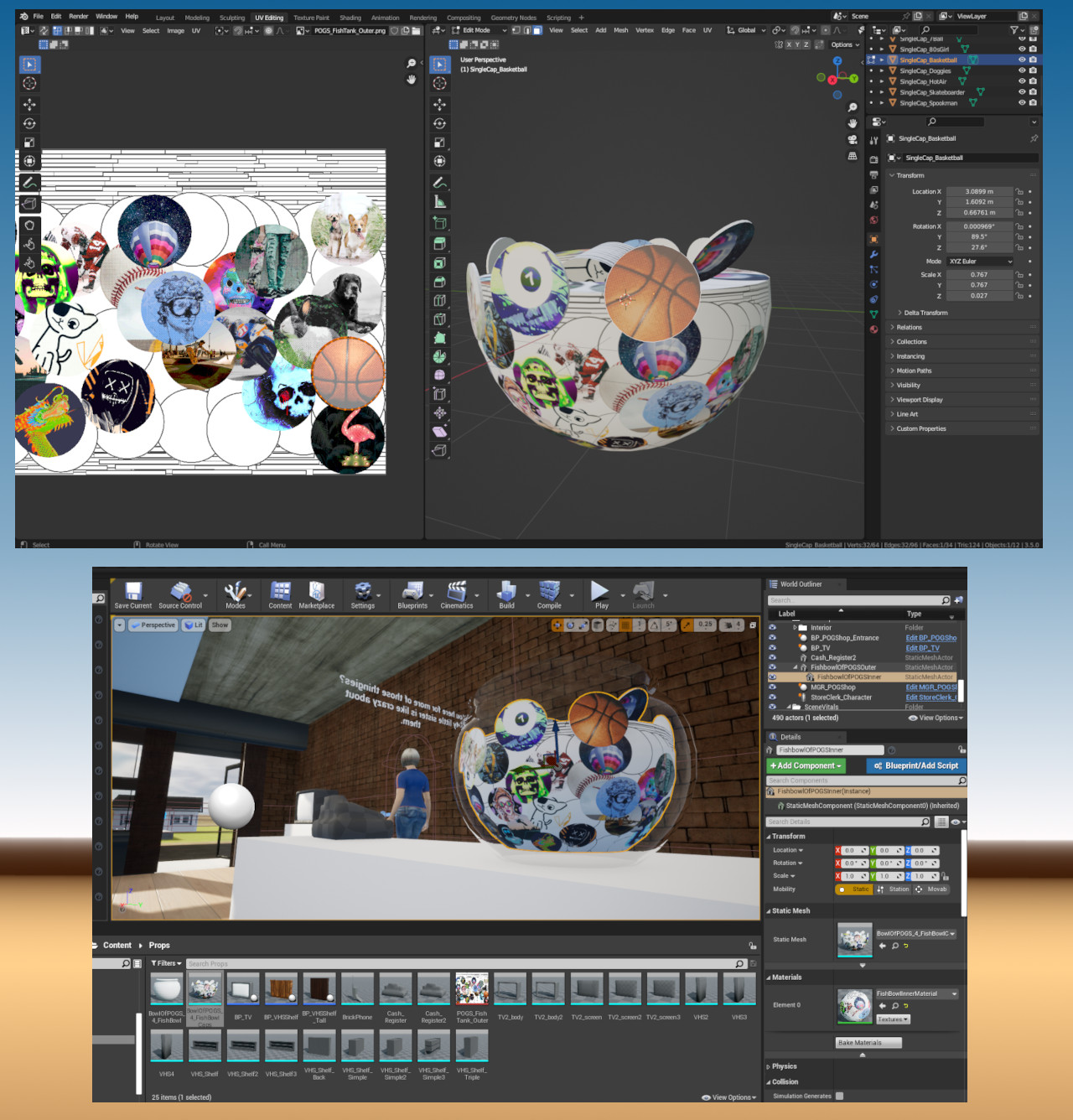Open the Mesh menu in 3D viewport header
This screenshot has width=1073, height=1120.
coord(620,30)
